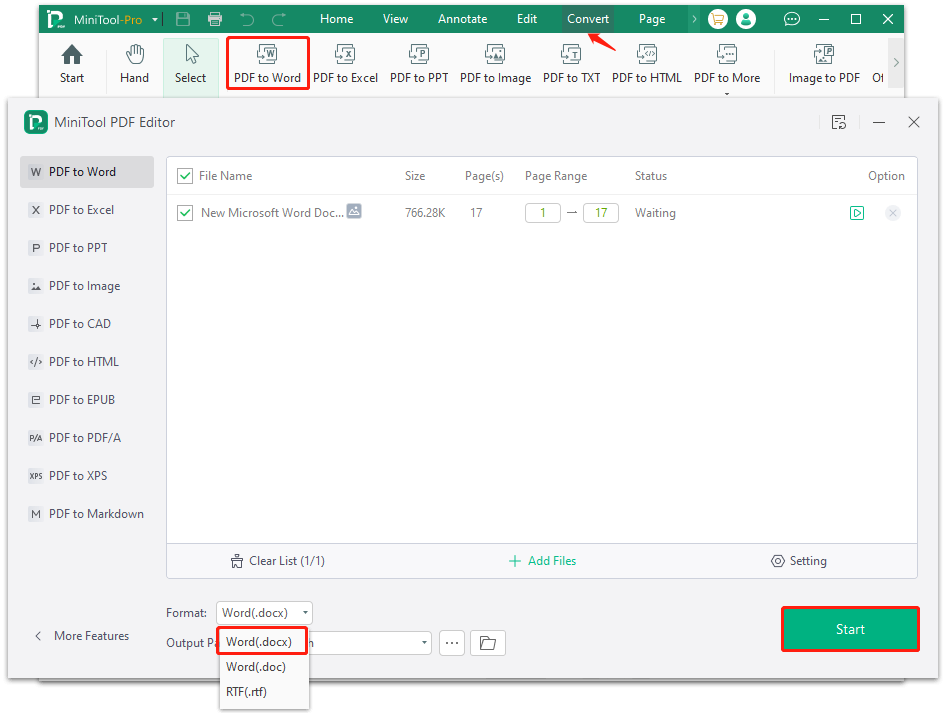Open the conversion task list icon in dialog
Screen dimensions: 944x716
839,122
